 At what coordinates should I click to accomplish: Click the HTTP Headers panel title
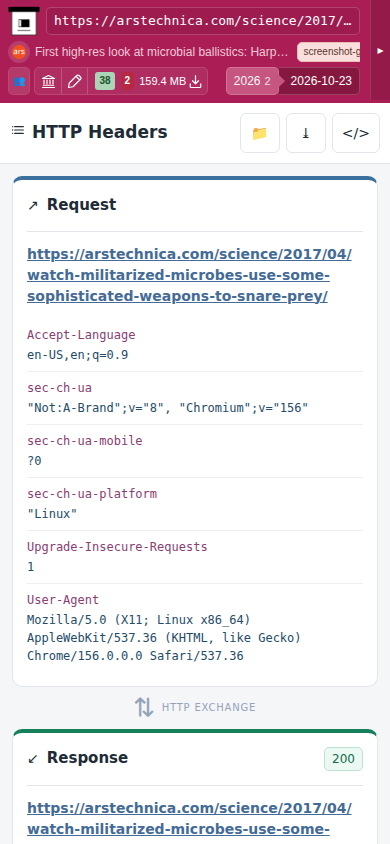click(x=100, y=132)
